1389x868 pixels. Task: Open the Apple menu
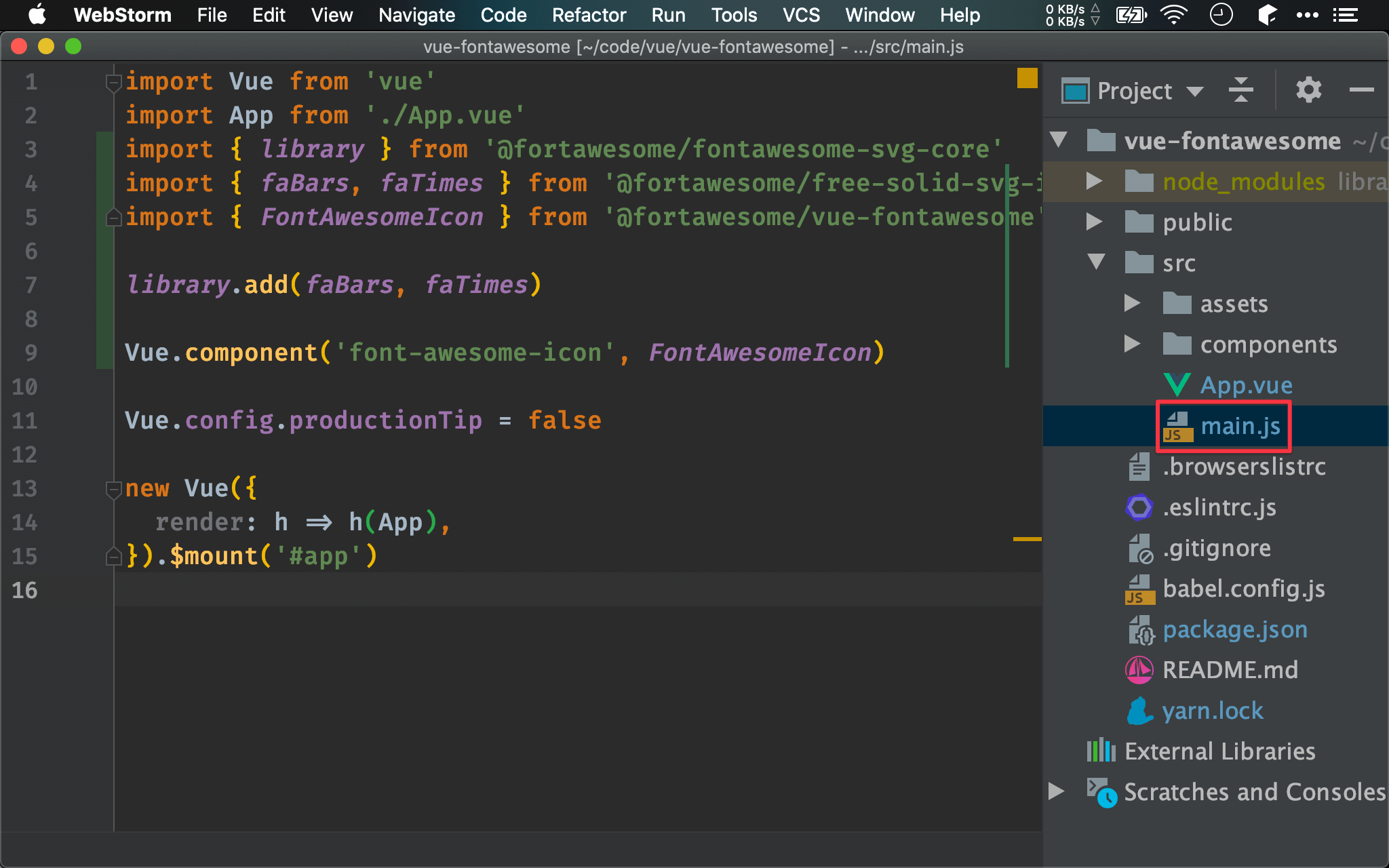point(37,14)
